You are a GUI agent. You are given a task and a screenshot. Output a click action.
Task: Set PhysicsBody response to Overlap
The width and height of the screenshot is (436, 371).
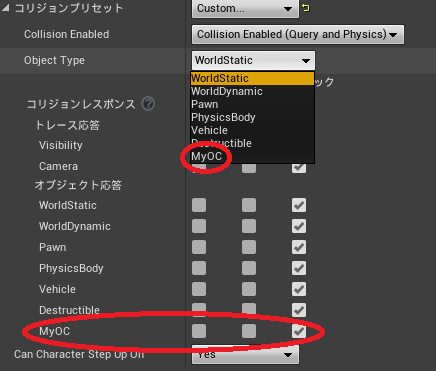pyautogui.click(x=249, y=268)
